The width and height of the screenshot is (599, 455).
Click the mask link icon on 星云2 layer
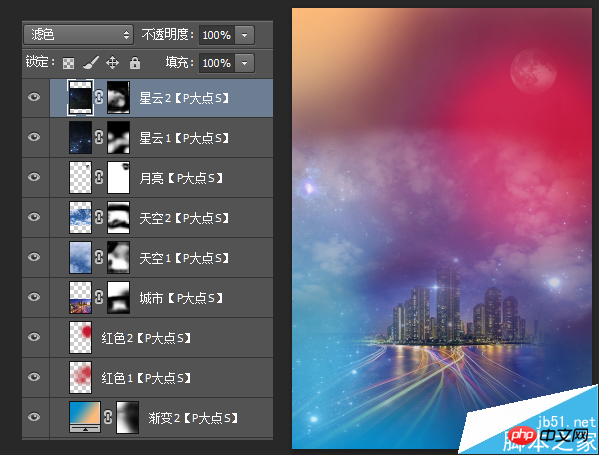point(99,97)
